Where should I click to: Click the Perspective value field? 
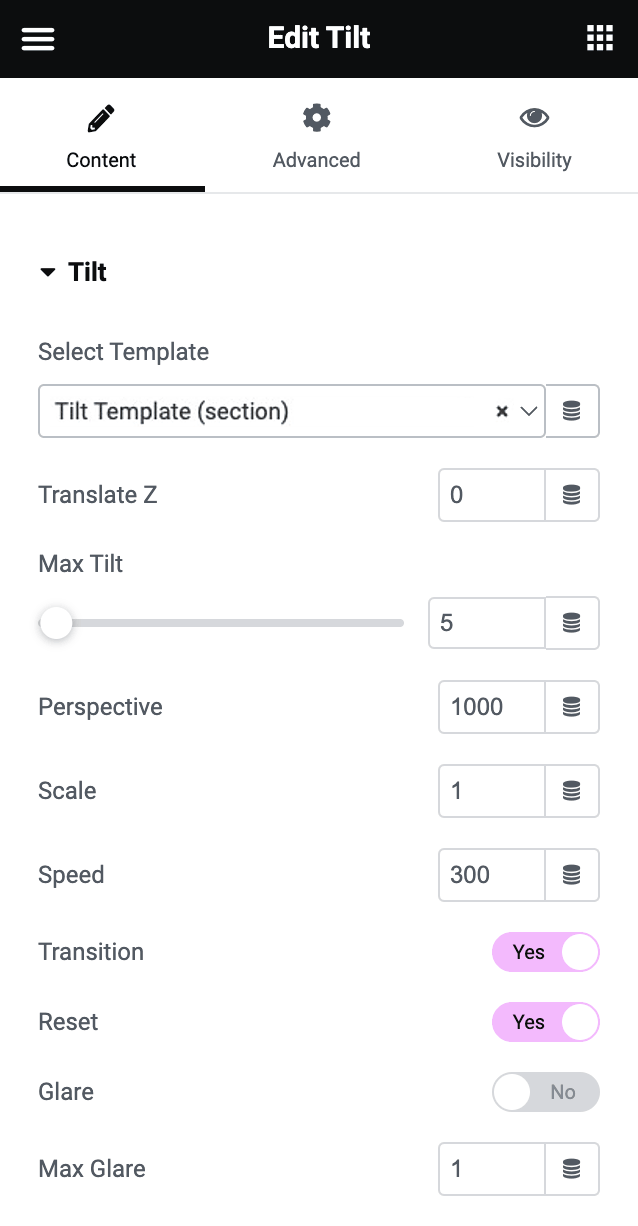coord(492,707)
